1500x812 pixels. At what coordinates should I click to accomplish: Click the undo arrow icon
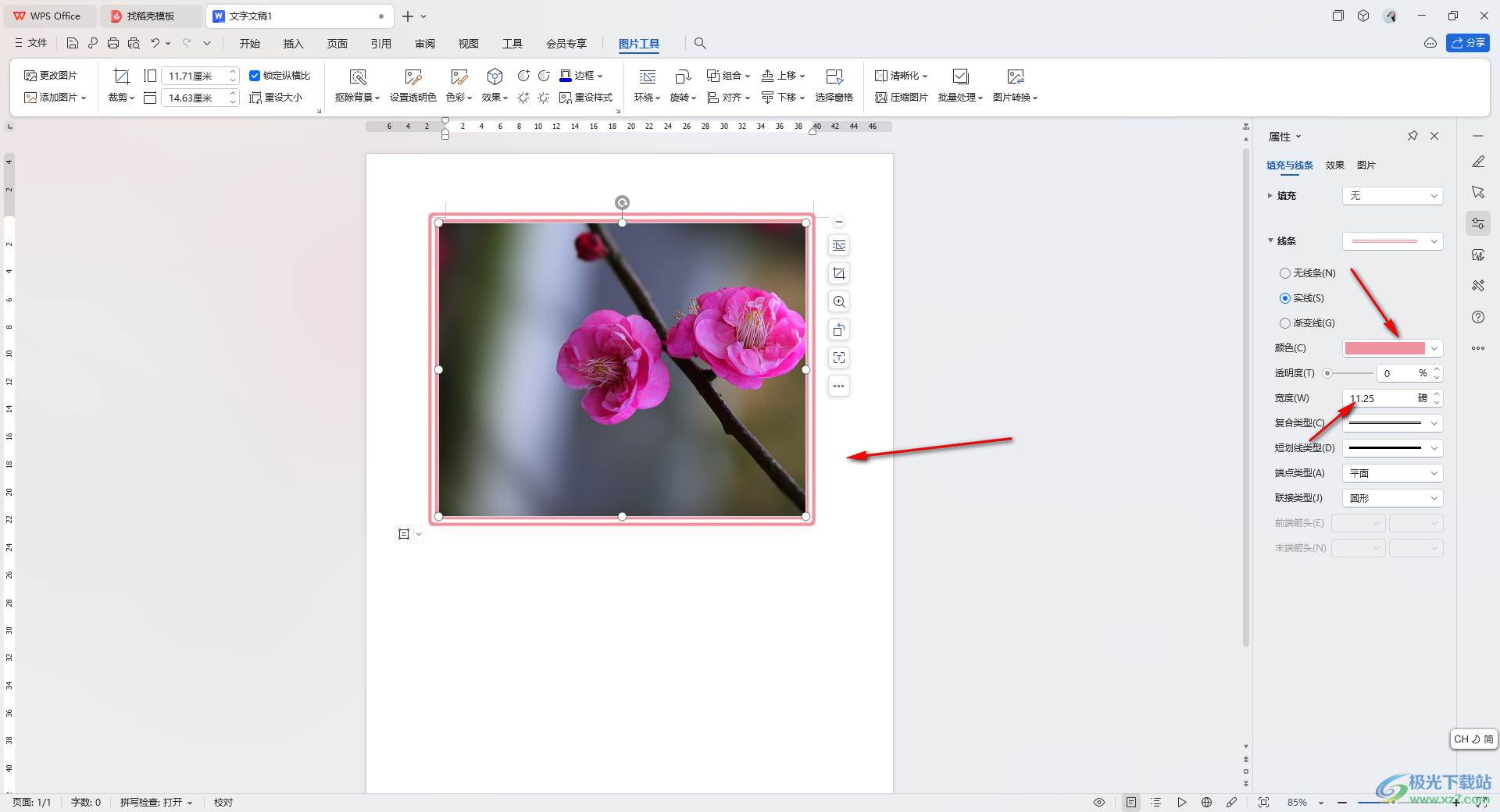click(x=155, y=44)
